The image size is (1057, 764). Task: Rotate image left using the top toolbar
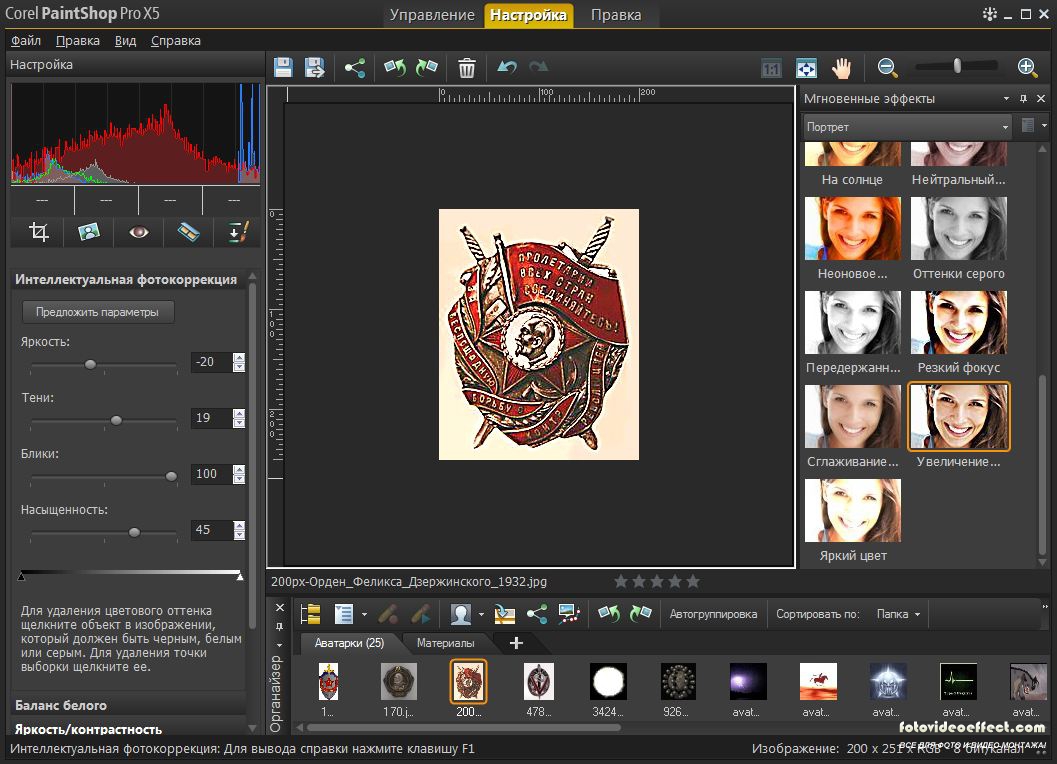[x=395, y=67]
